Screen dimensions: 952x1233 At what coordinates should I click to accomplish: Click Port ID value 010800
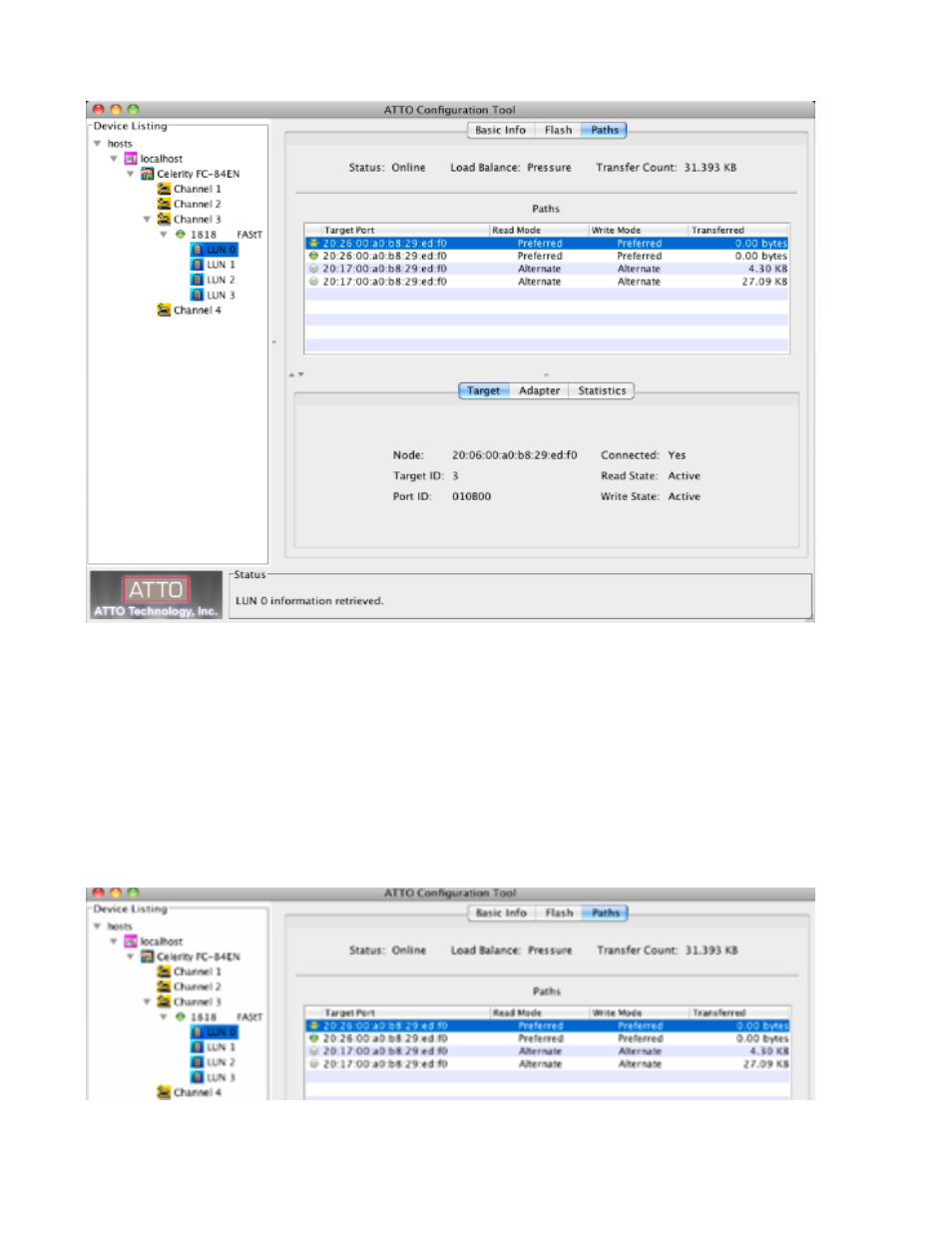[471, 496]
